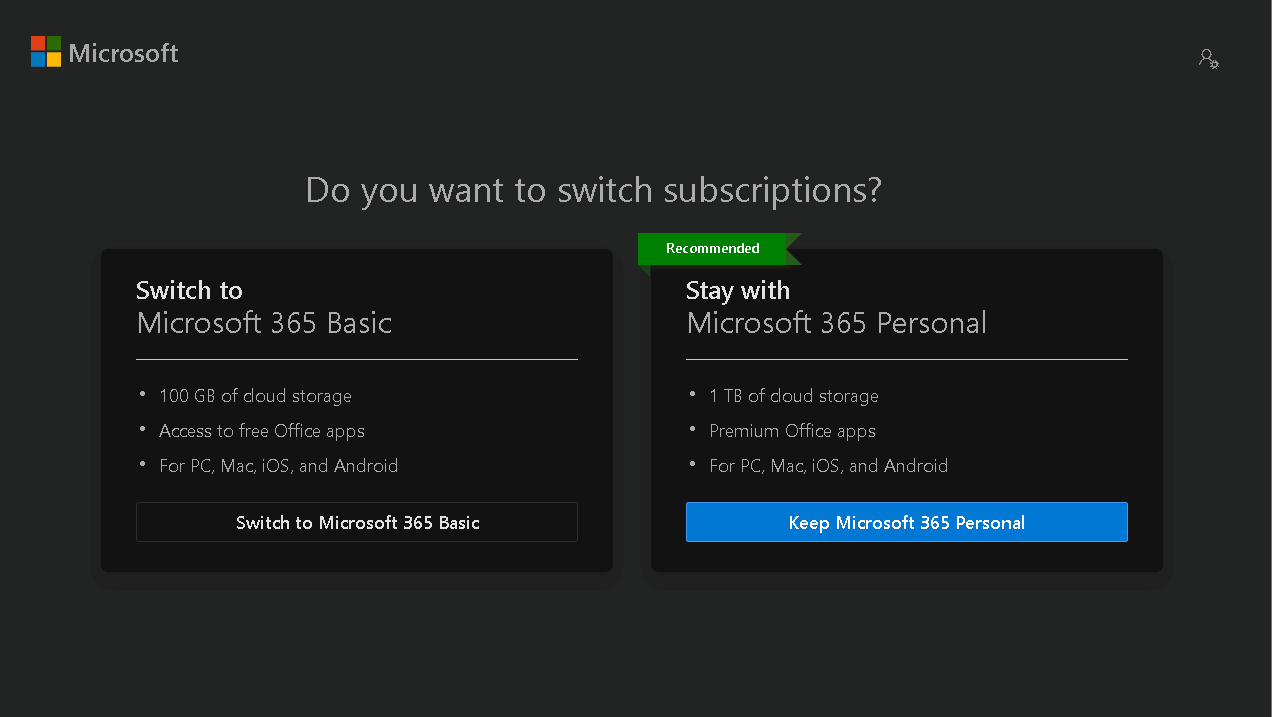Click '1 TB of cloud storage' text

click(x=794, y=396)
